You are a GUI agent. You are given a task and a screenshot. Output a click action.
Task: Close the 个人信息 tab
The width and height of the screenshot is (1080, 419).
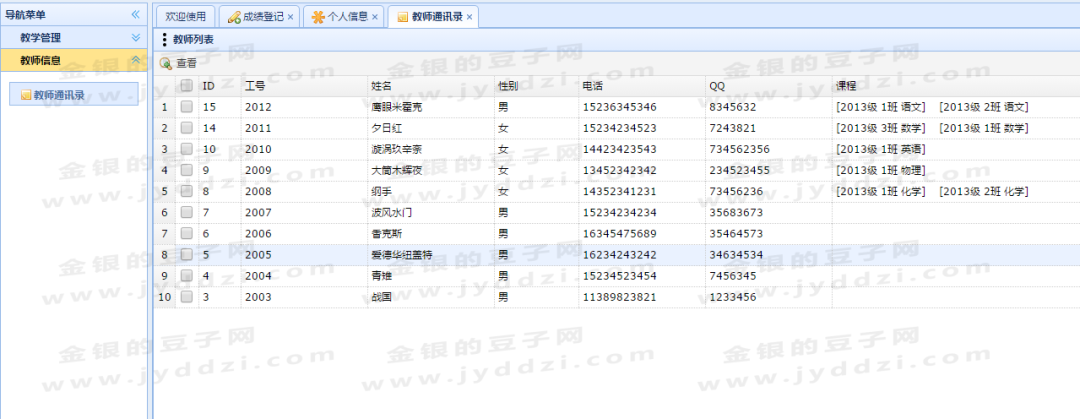coord(375,17)
